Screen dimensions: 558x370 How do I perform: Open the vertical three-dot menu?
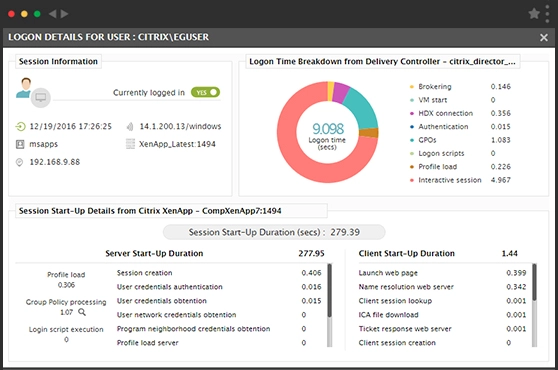click(x=547, y=14)
